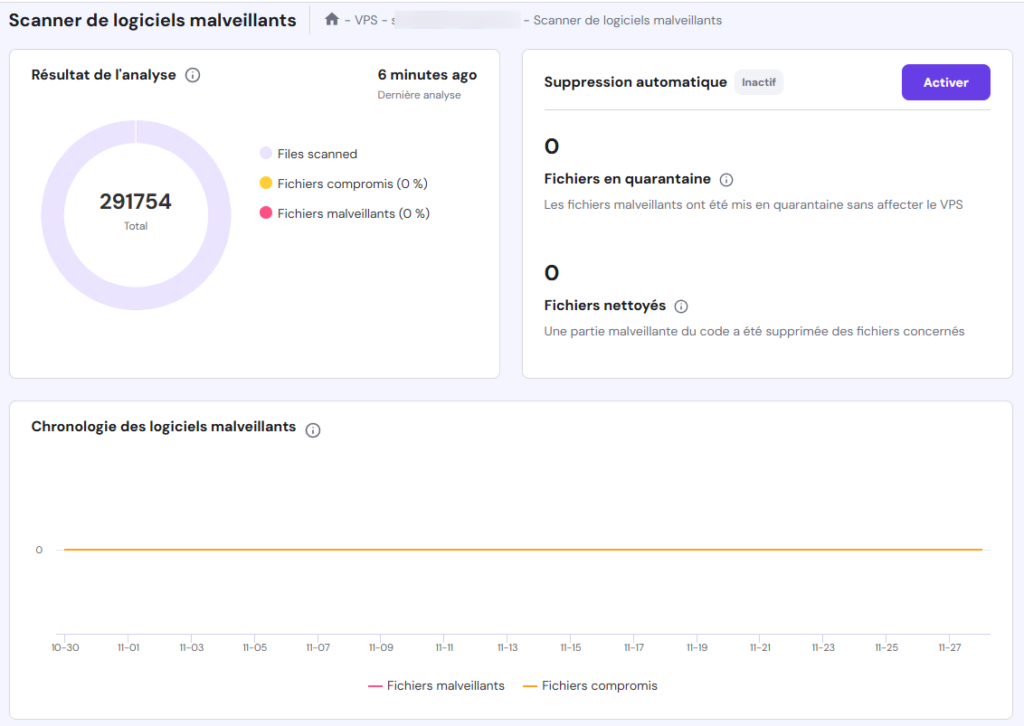Click the Files scanned legend dot

266,154
